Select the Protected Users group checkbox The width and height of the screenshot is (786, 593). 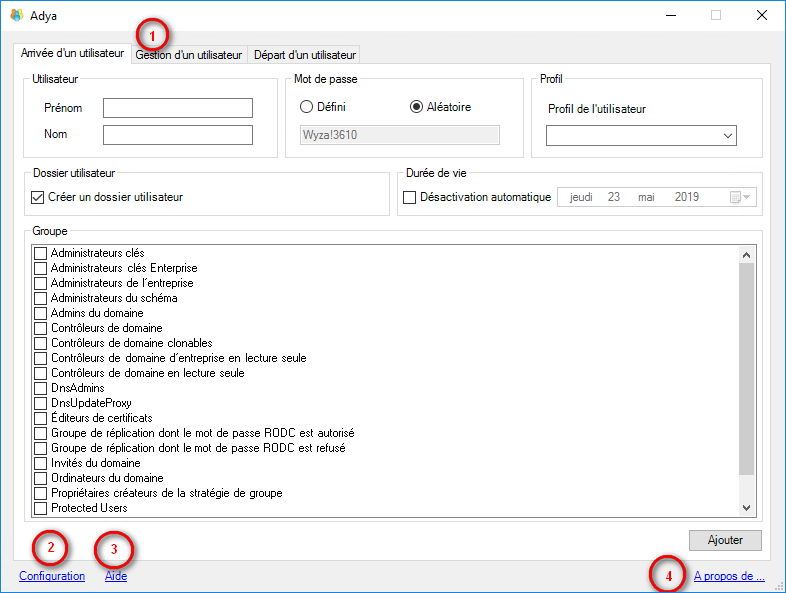point(41,508)
